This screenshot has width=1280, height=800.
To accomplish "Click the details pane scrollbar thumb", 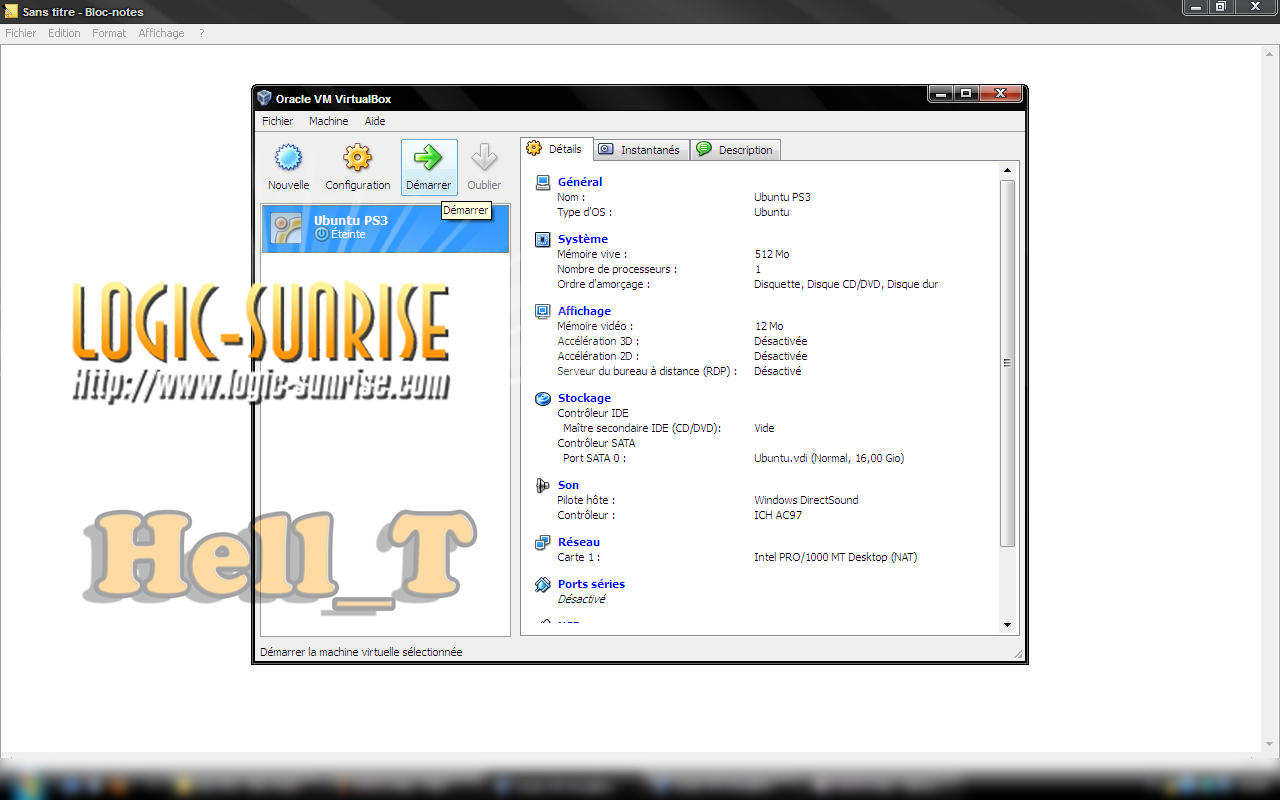I will 1007,363.
